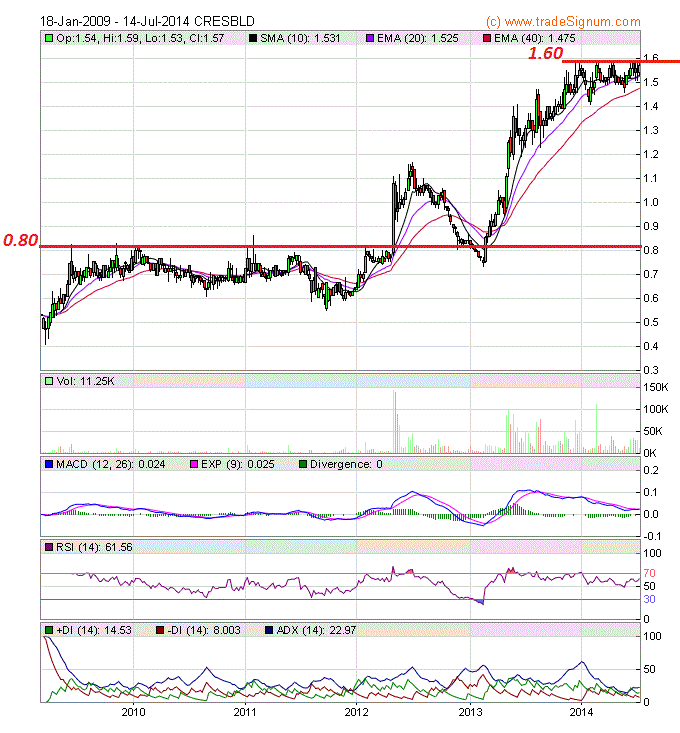Screen dimensions: 680x733
Task: Click the -DI (14): 8.003 label
Action: click(204, 630)
